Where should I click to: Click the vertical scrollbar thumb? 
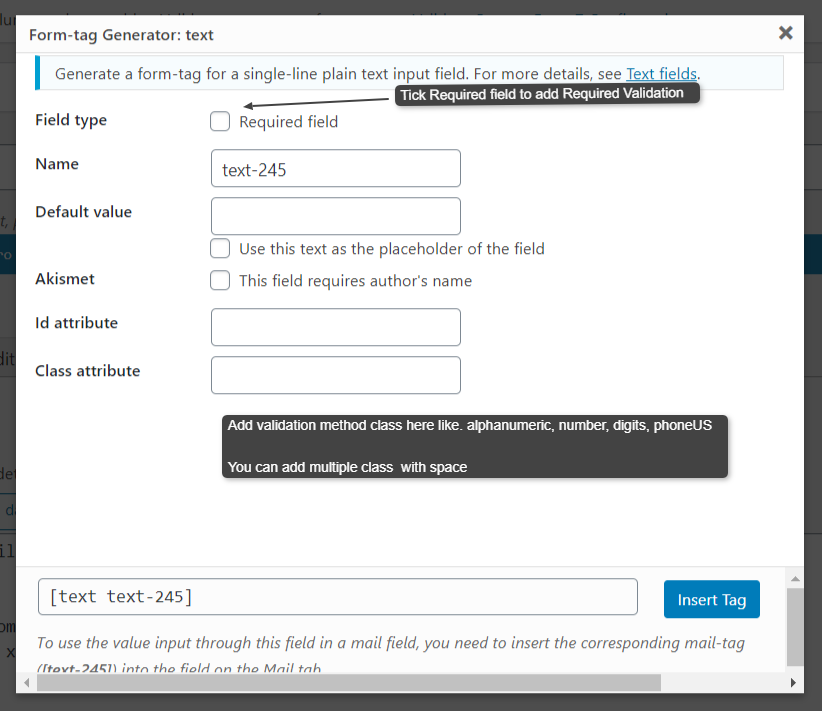795,625
